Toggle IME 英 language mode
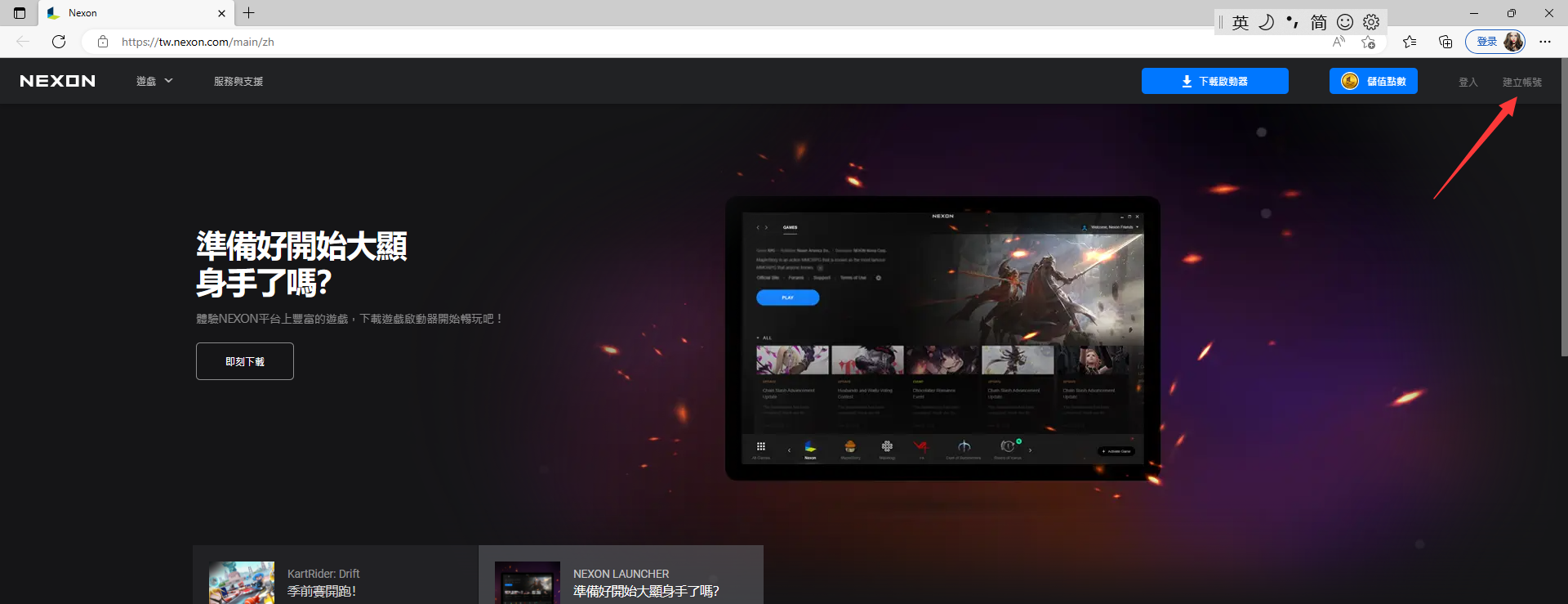Image resolution: width=1568 pixels, height=604 pixels. click(x=1241, y=22)
